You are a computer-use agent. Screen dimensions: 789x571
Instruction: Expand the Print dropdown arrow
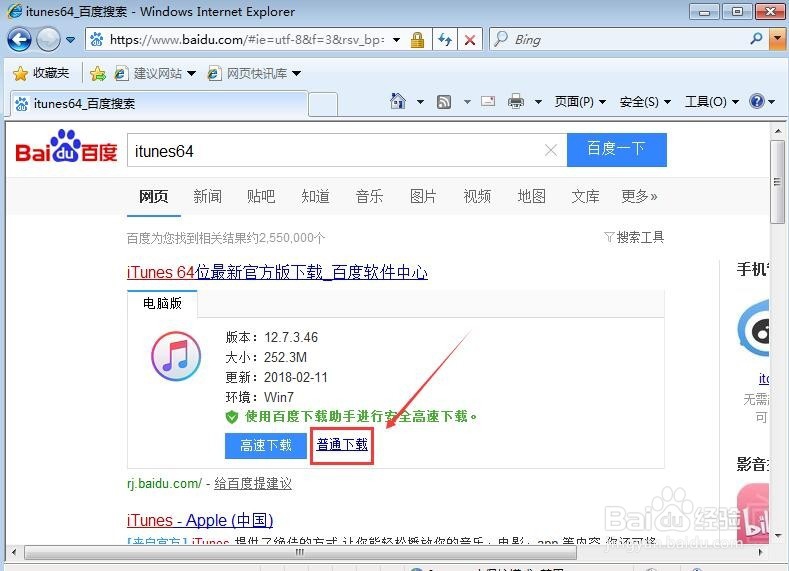point(538,102)
